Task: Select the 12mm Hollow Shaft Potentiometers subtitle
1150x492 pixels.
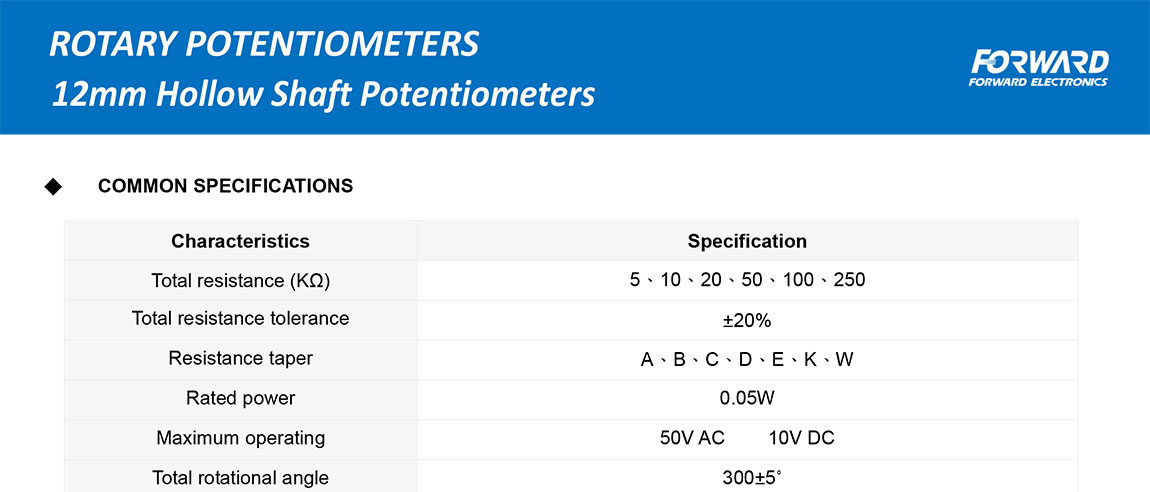Action: [323, 94]
